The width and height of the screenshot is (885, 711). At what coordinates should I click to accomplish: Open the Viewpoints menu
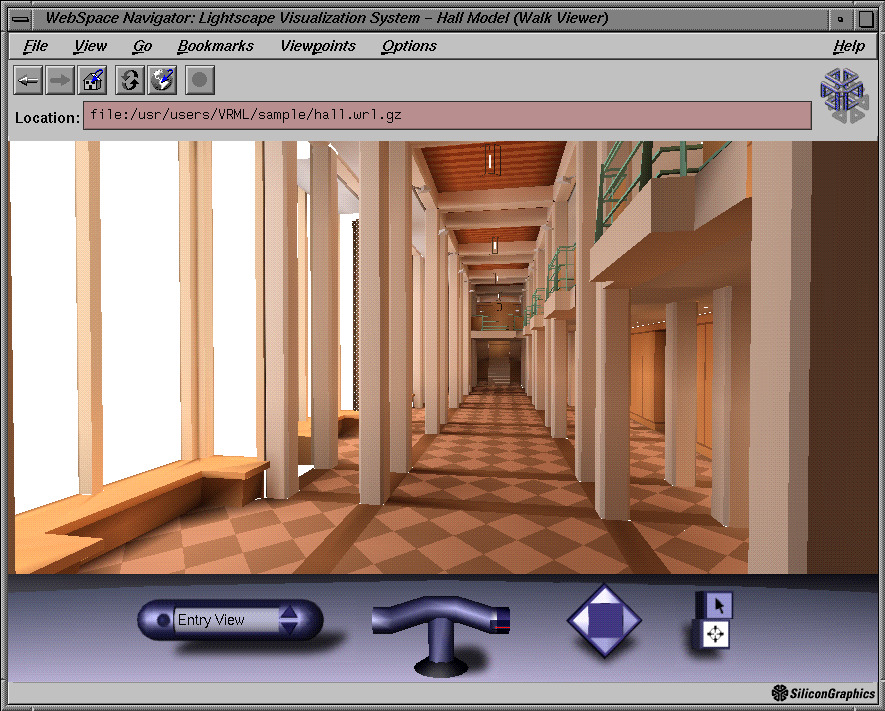pos(318,46)
